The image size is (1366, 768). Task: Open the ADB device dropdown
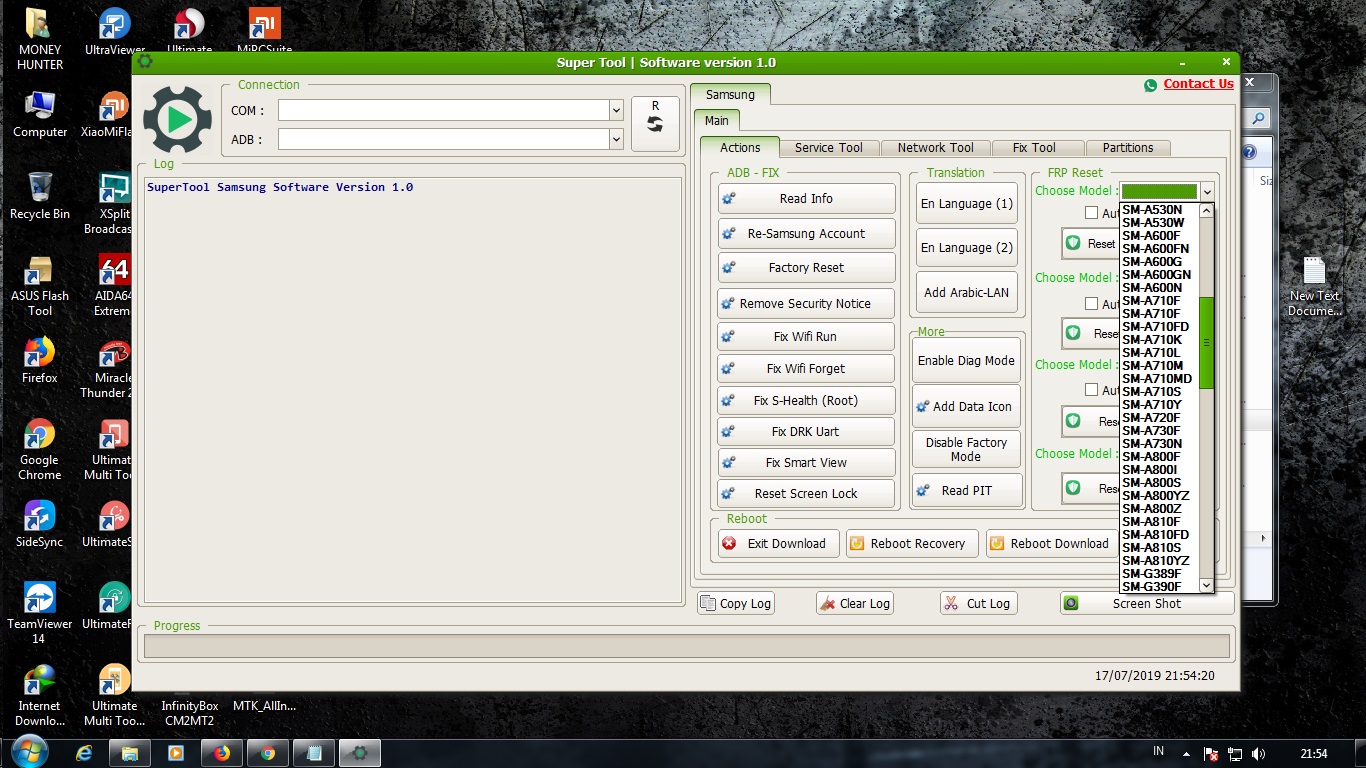click(616, 139)
